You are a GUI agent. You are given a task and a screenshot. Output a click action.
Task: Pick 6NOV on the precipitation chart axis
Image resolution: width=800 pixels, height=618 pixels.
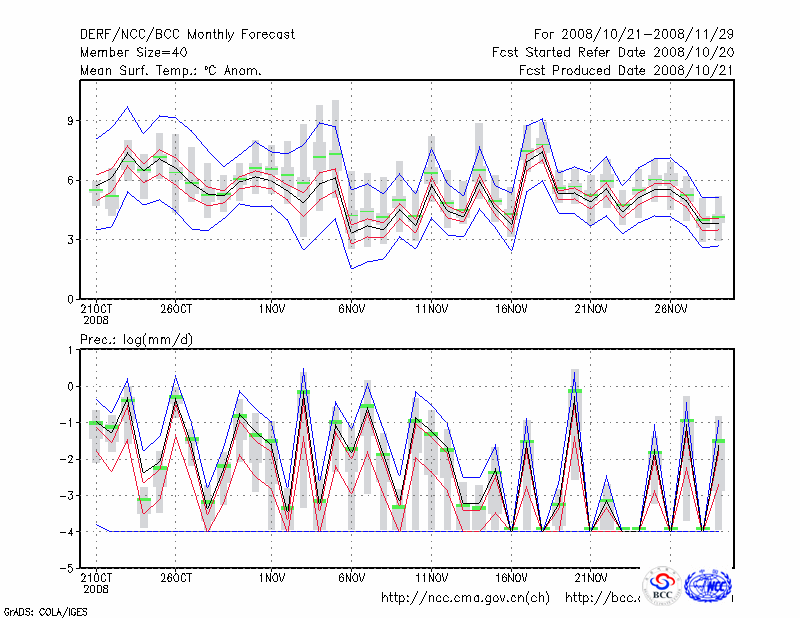[x=351, y=578]
